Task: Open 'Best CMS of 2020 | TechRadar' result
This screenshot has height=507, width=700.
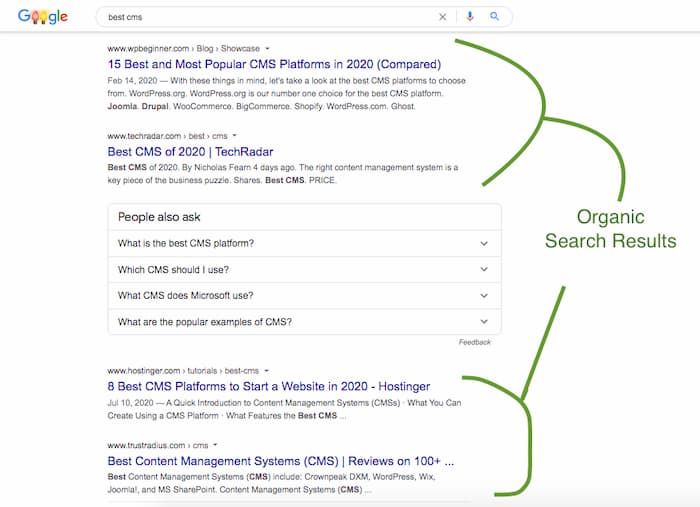Action: 190,152
